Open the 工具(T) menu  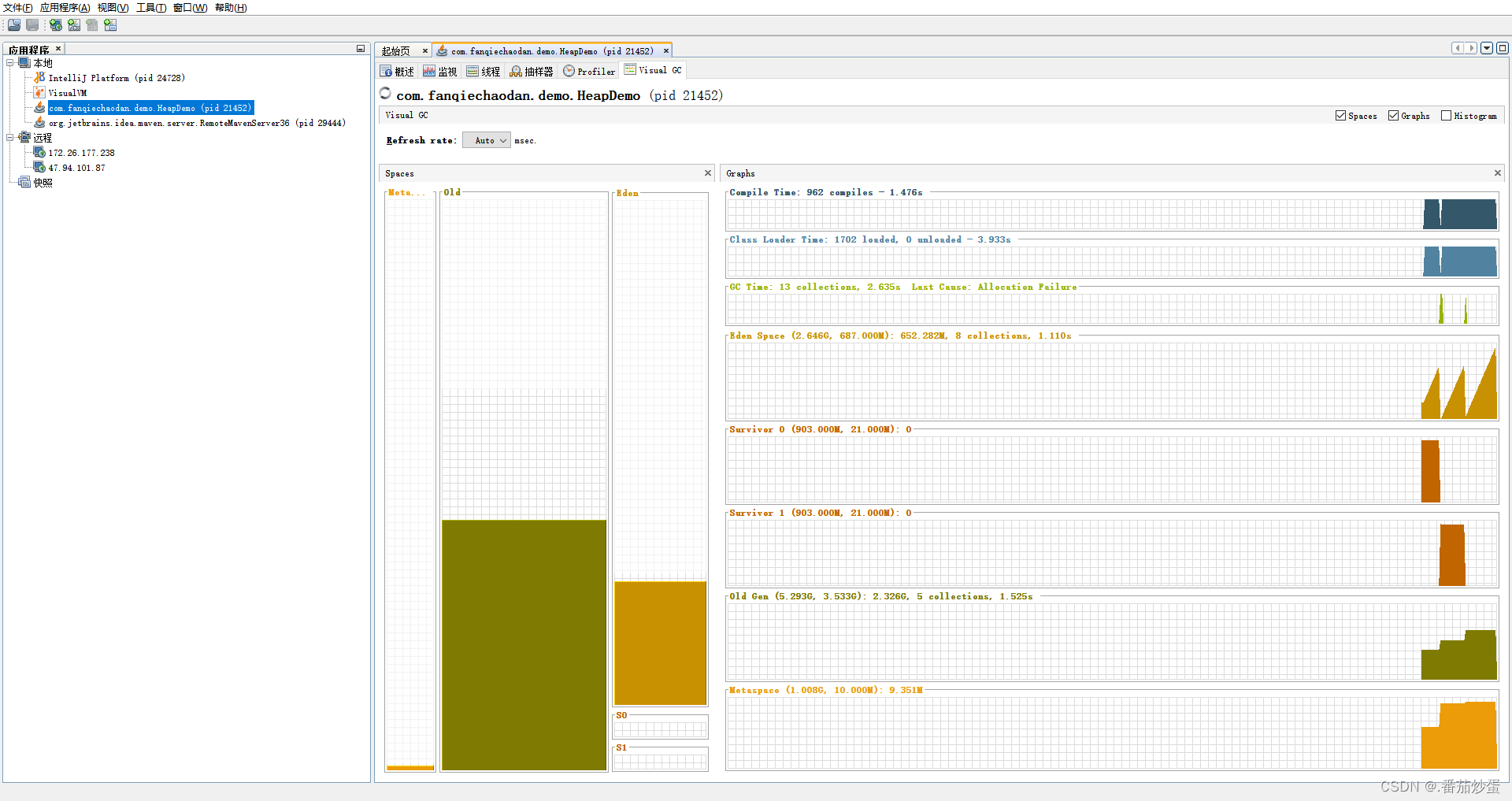[151, 8]
